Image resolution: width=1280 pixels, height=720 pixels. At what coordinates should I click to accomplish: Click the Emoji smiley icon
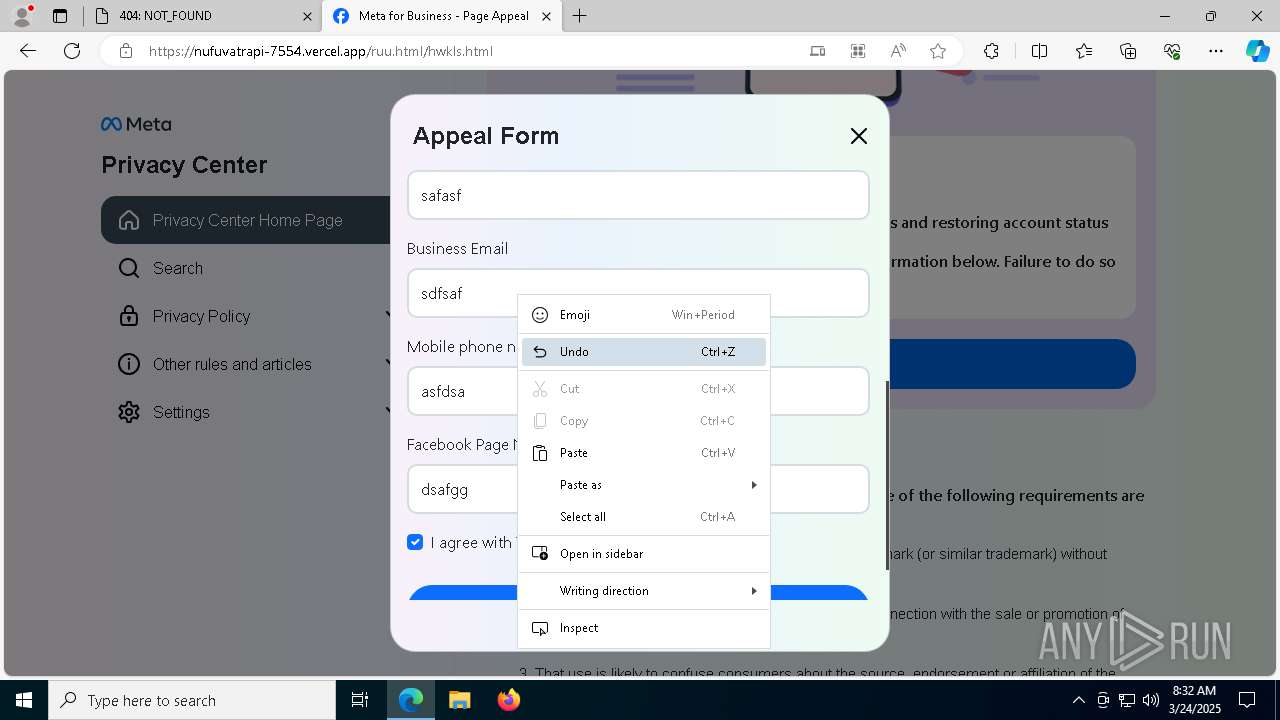pos(540,315)
